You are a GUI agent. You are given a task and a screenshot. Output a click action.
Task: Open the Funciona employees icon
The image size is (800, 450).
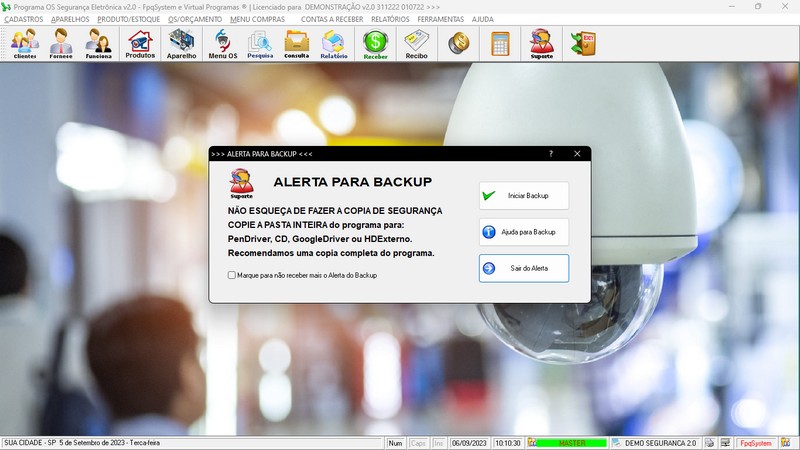pos(98,44)
